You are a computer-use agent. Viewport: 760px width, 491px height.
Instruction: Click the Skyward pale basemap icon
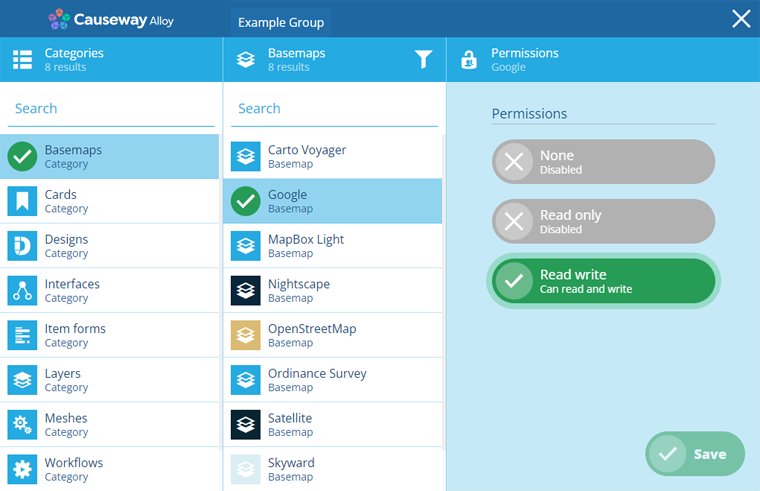246,469
